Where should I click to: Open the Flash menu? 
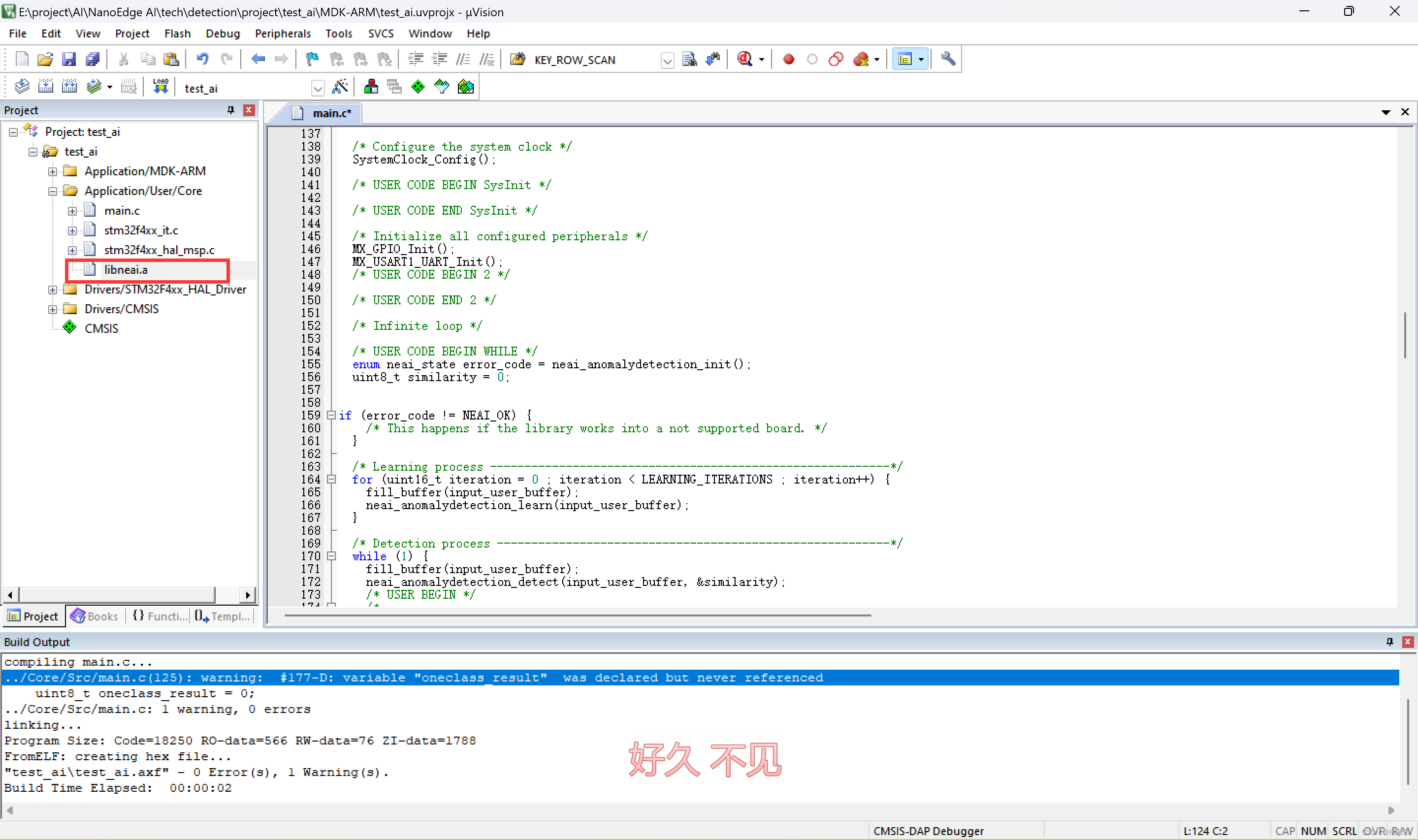pos(177,33)
